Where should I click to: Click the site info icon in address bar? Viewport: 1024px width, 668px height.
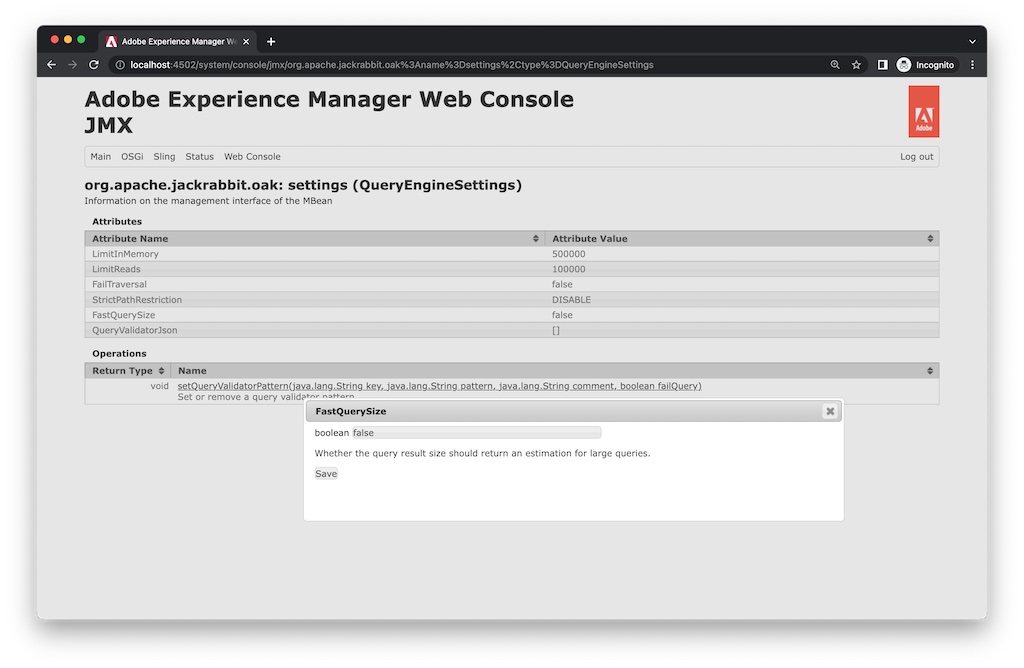(120, 65)
